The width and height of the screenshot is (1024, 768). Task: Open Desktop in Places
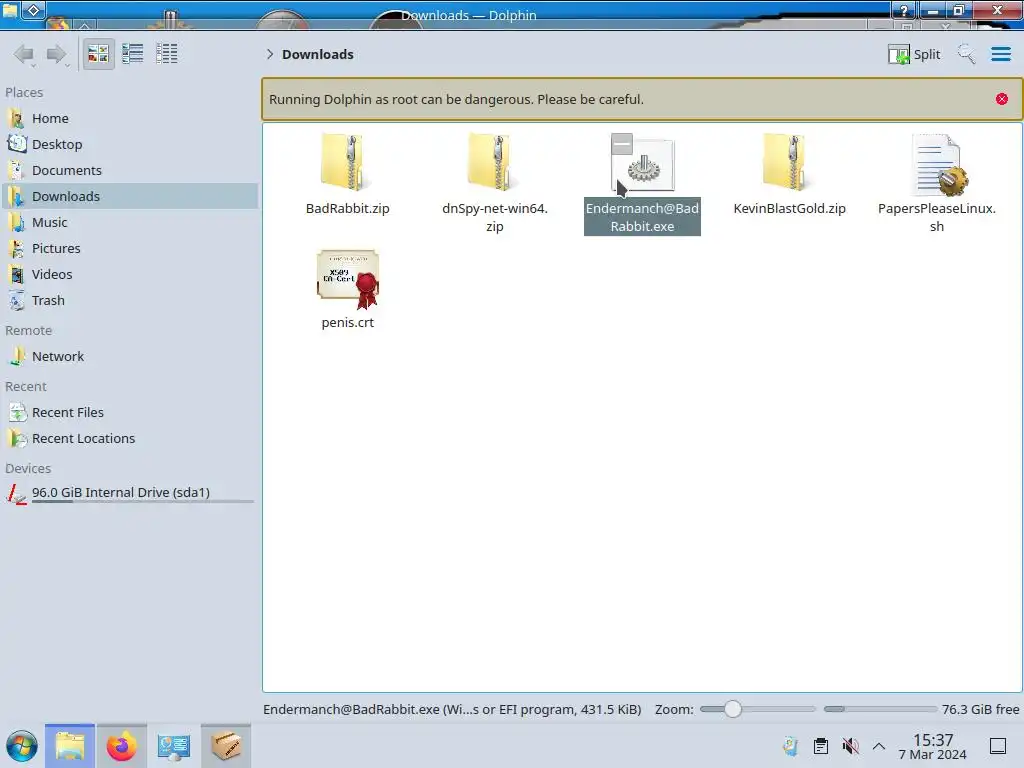point(131,144)
